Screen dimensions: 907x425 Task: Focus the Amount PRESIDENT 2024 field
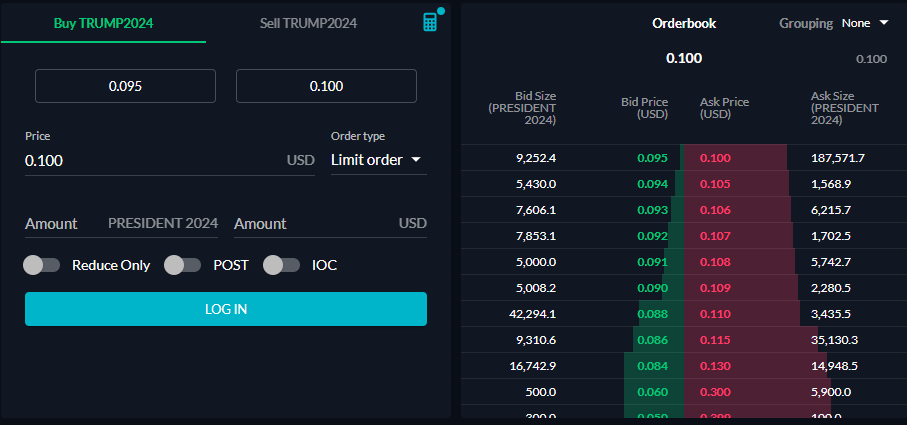(x=121, y=224)
